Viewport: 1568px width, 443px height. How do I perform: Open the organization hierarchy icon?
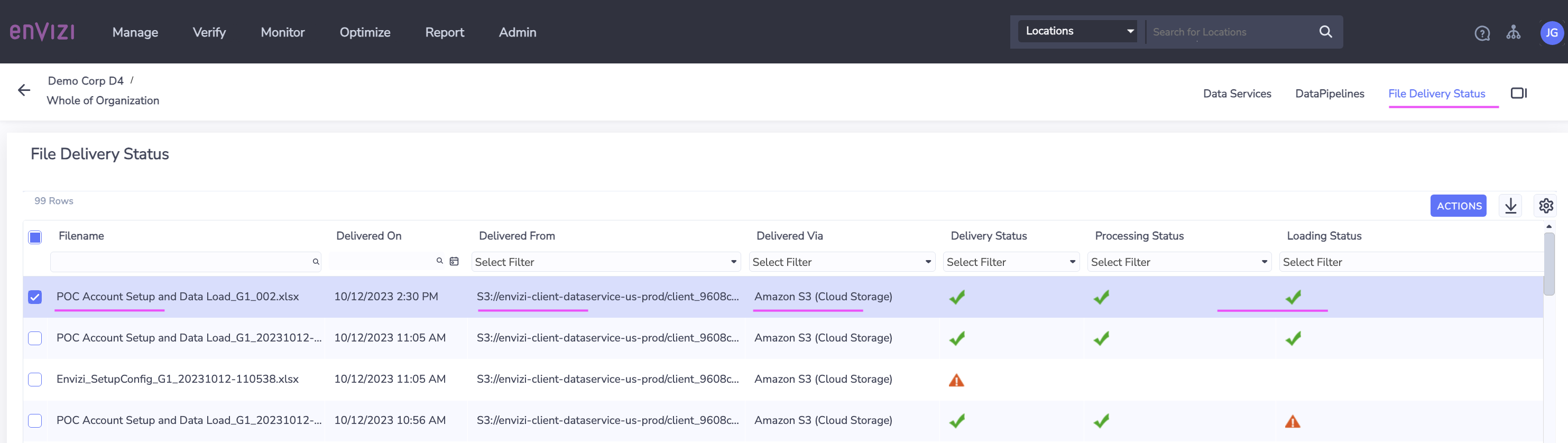[1512, 32]
